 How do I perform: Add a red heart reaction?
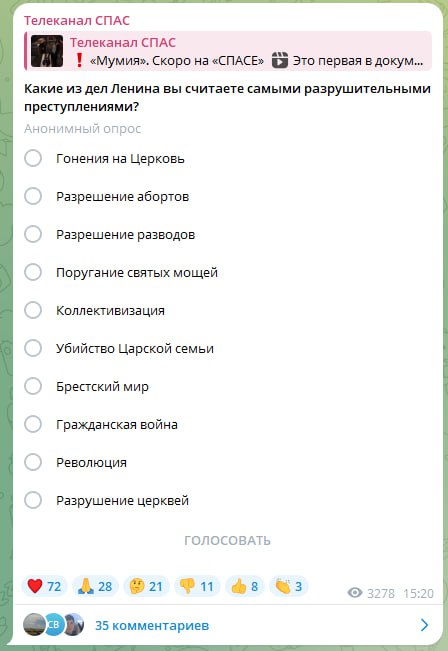pos(44,586)
